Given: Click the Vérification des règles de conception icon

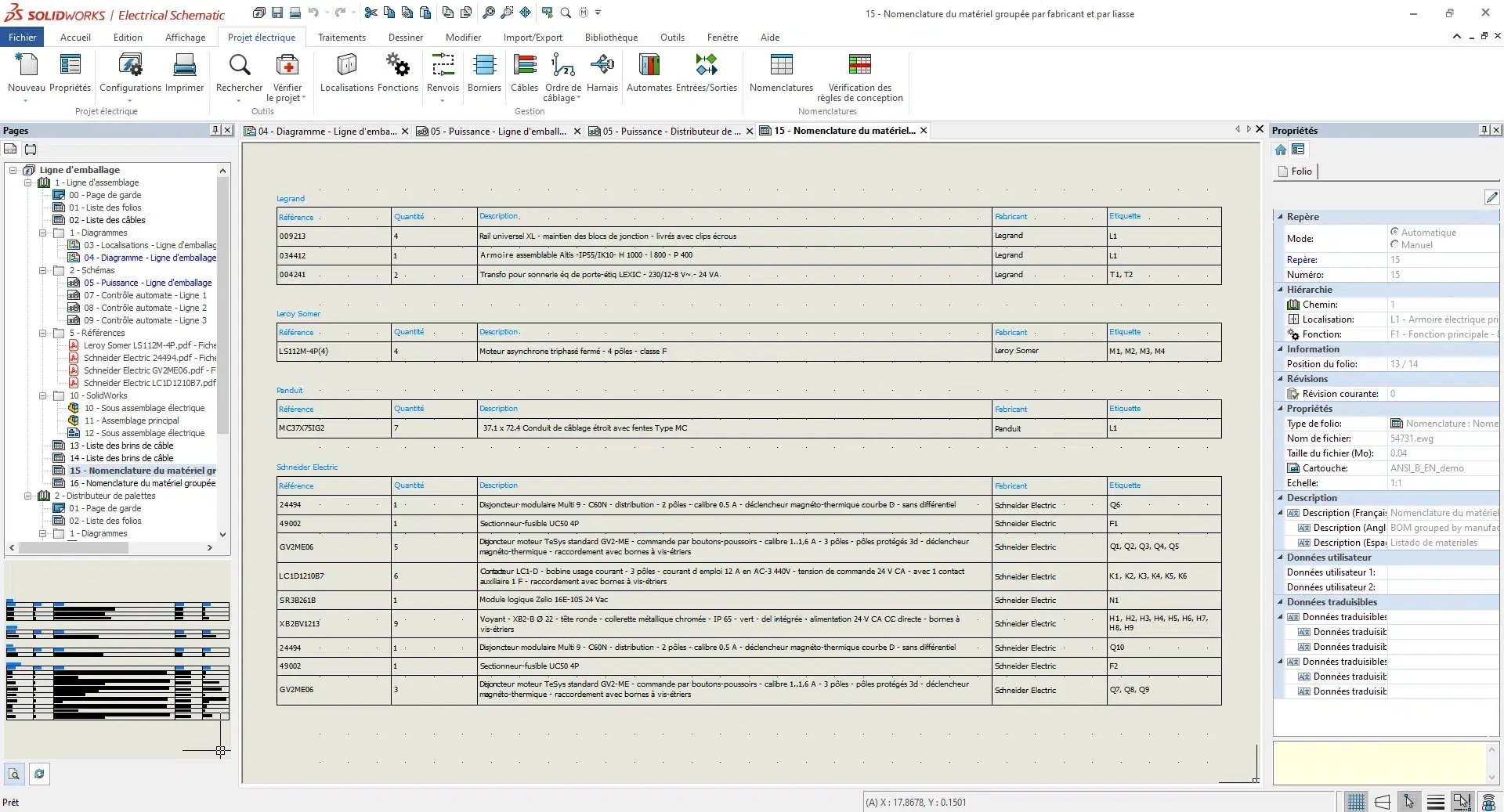Looking at the screenshot, I should tap(859, 65).
